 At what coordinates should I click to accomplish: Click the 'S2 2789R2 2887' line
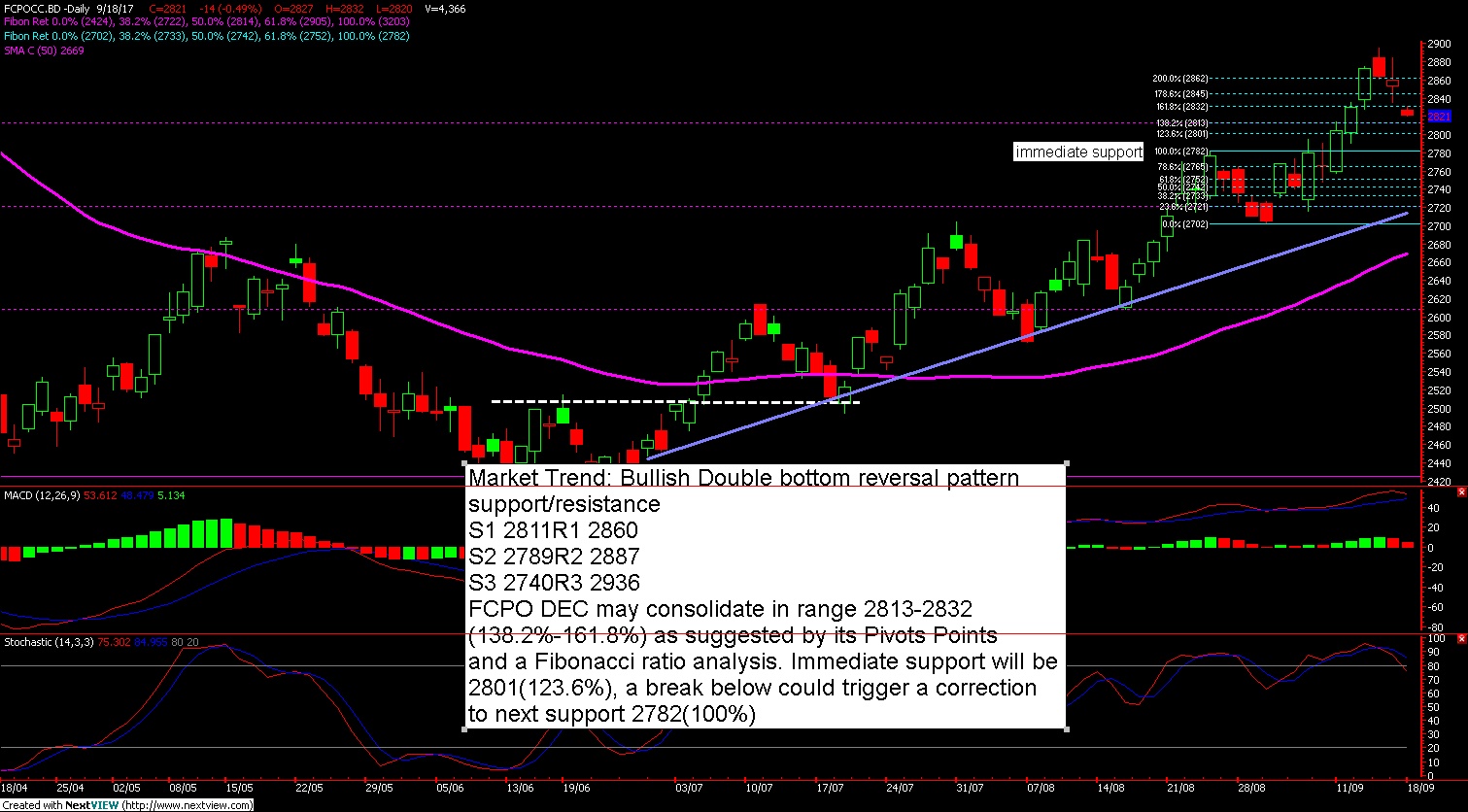(x=554, y=557)
